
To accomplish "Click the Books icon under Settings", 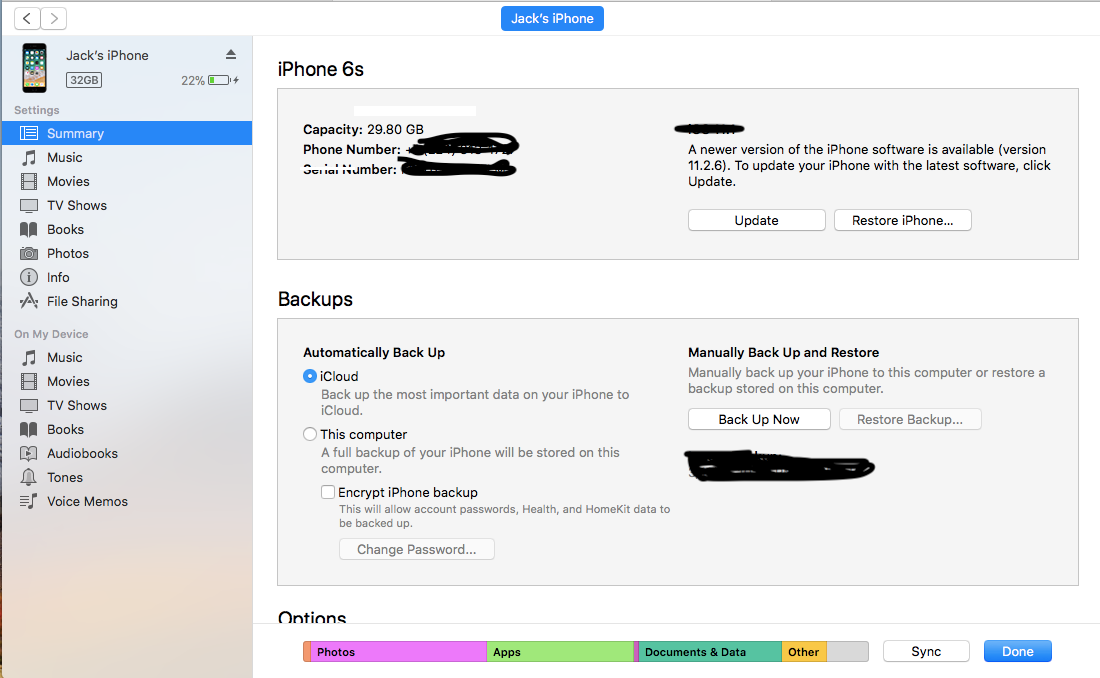I will pyautogui.click(x=29, y=230).
